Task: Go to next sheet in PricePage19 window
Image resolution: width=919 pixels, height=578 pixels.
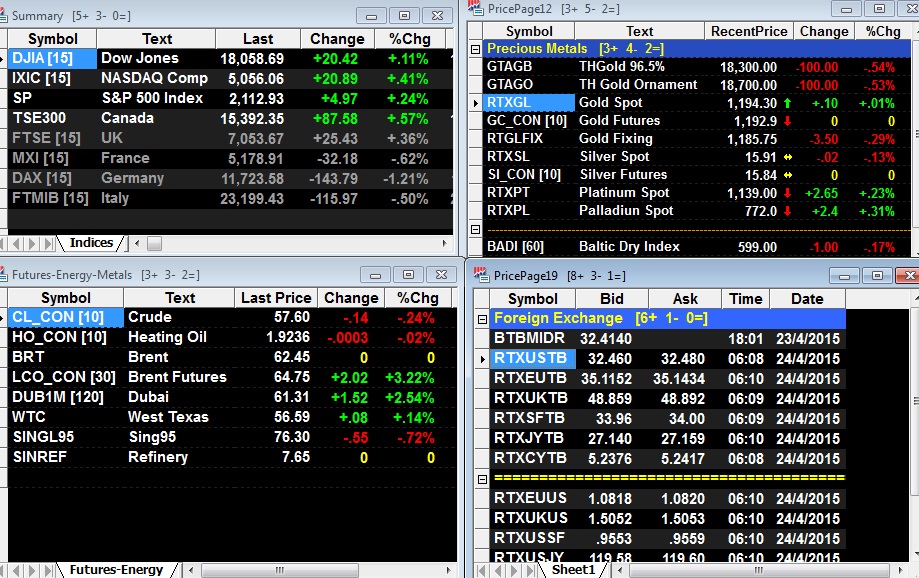Action: [514, 570]
